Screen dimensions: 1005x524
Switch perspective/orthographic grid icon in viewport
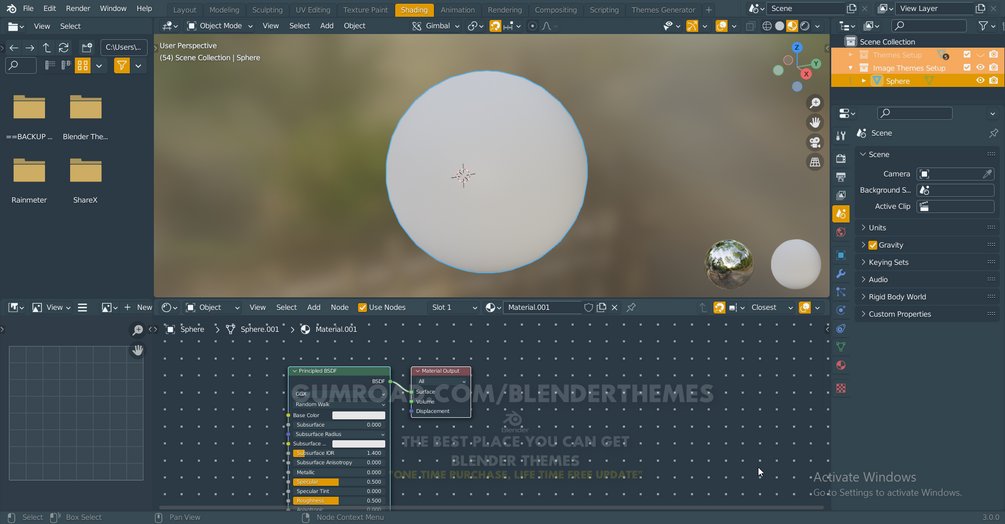(x=815, y=162)
